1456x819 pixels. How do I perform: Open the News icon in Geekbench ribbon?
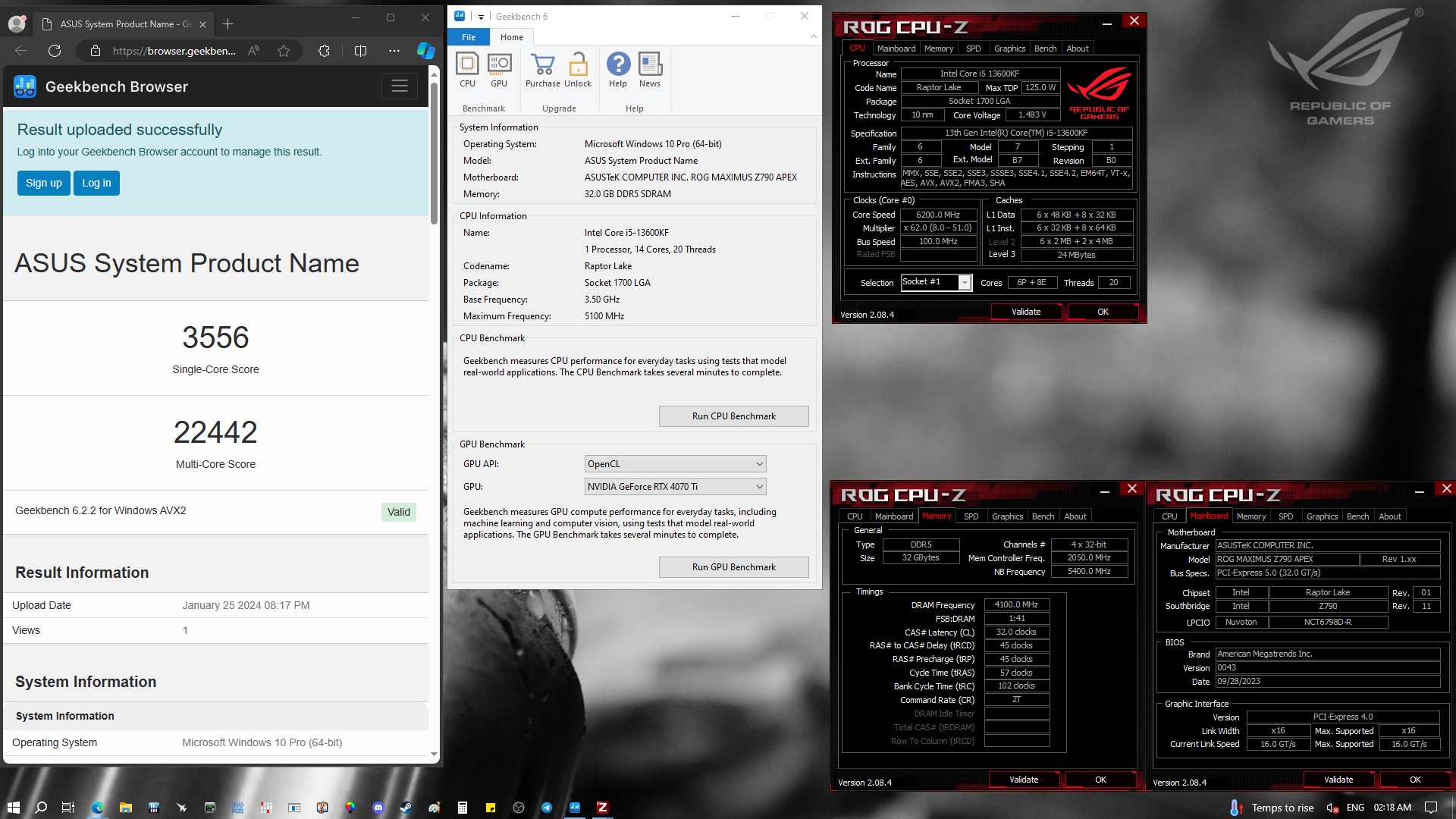[650, 70]
